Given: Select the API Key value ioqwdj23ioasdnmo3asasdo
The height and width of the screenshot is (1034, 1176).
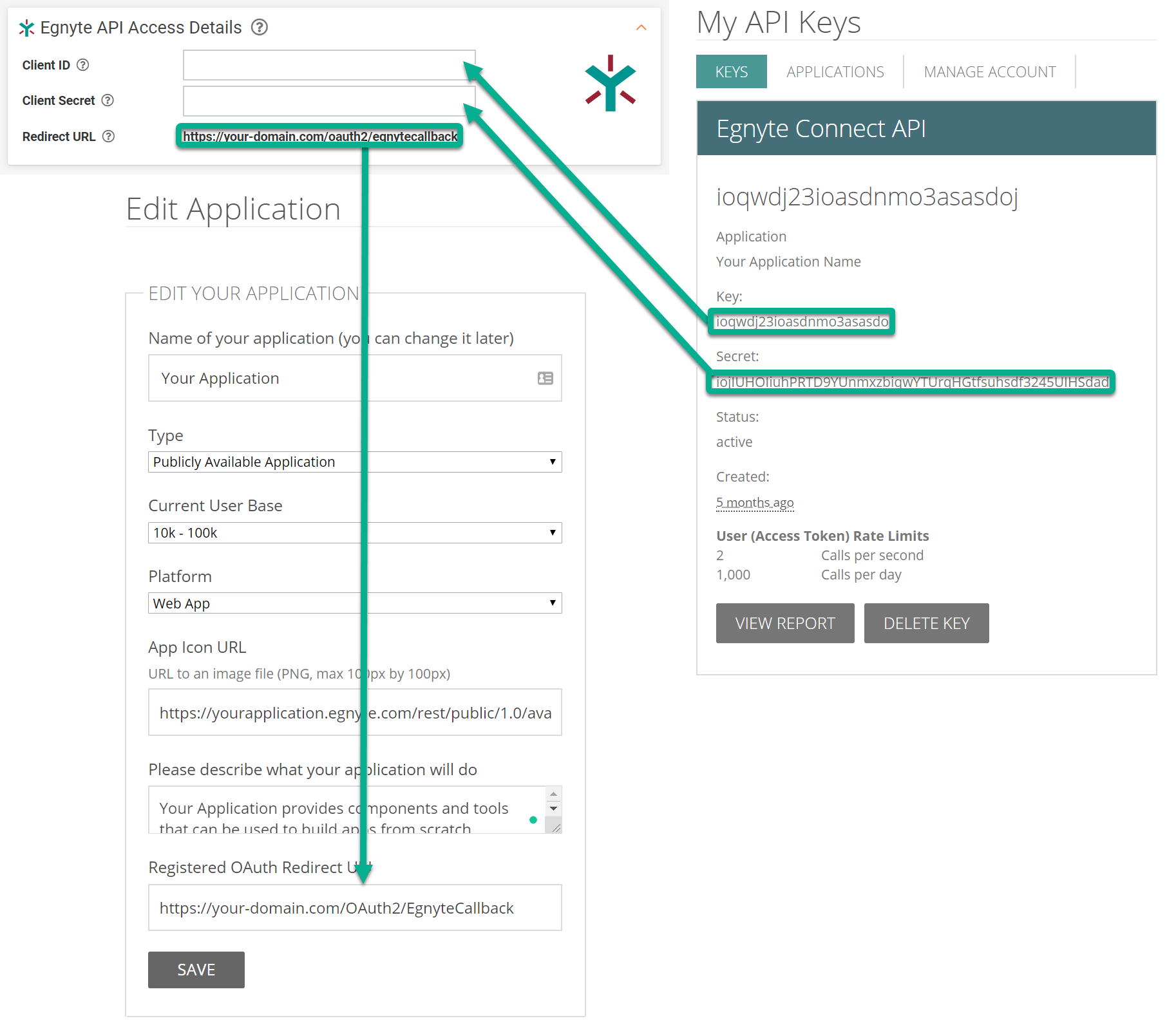Looking at the screenshot, I should coord(802,321).
